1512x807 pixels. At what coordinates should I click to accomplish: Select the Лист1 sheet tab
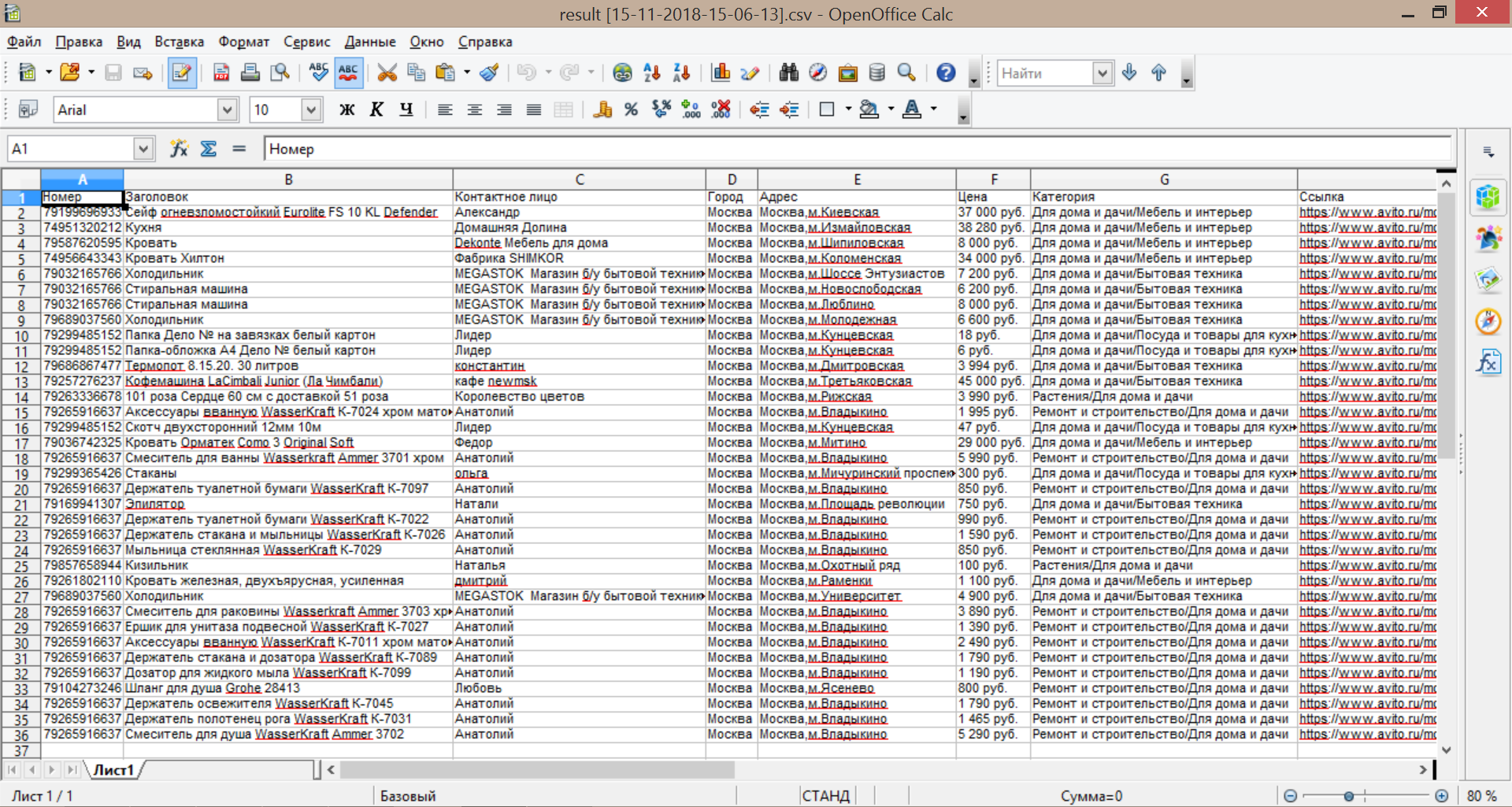(114, 770)
